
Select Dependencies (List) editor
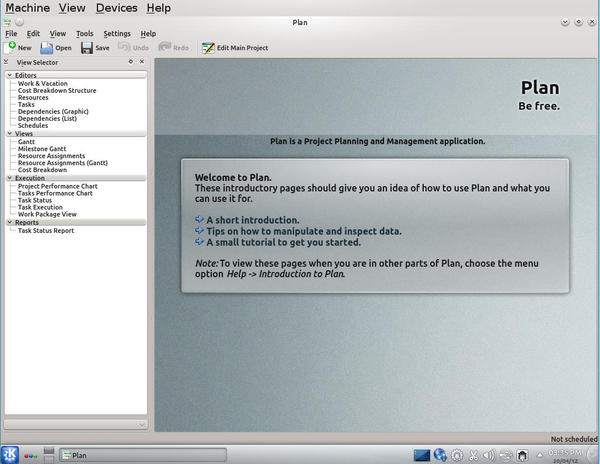(47, 119)
